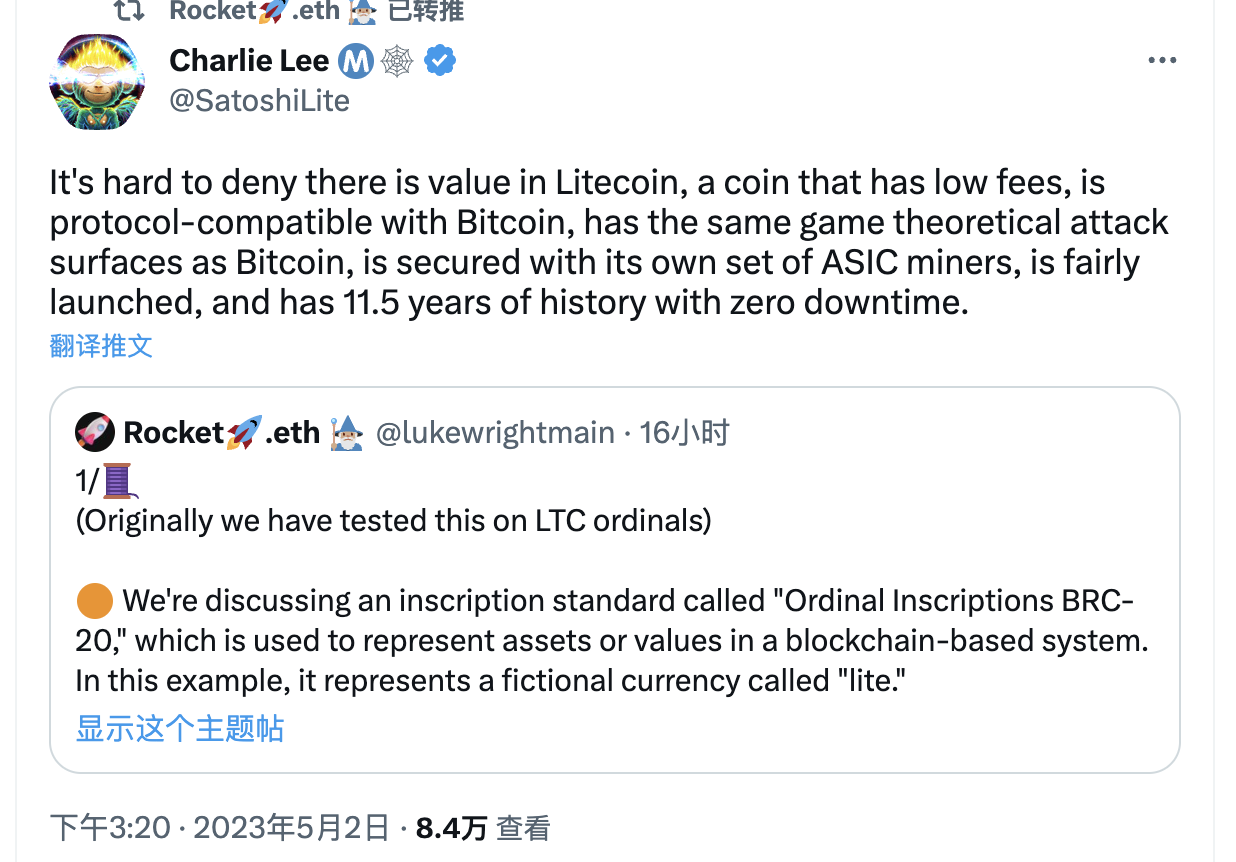
Task: Open the Charlie Lee display name link
Action: point(249,61)
